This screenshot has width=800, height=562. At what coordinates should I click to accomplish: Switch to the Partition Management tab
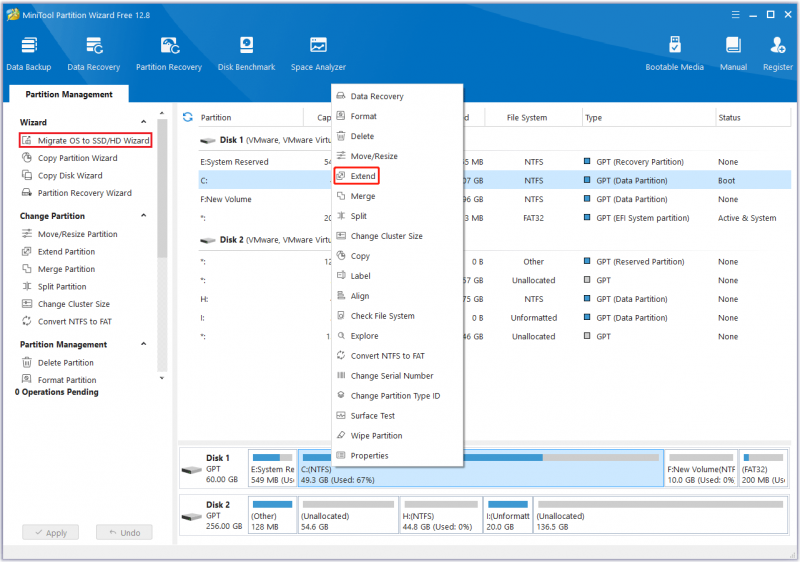tap(69, 94)
